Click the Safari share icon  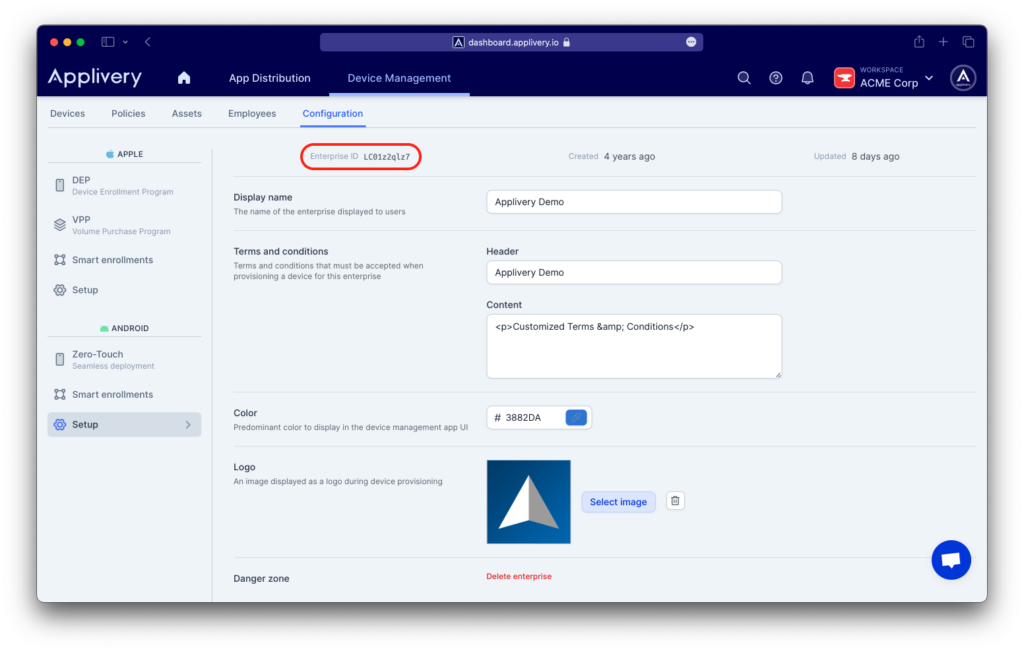919,42
